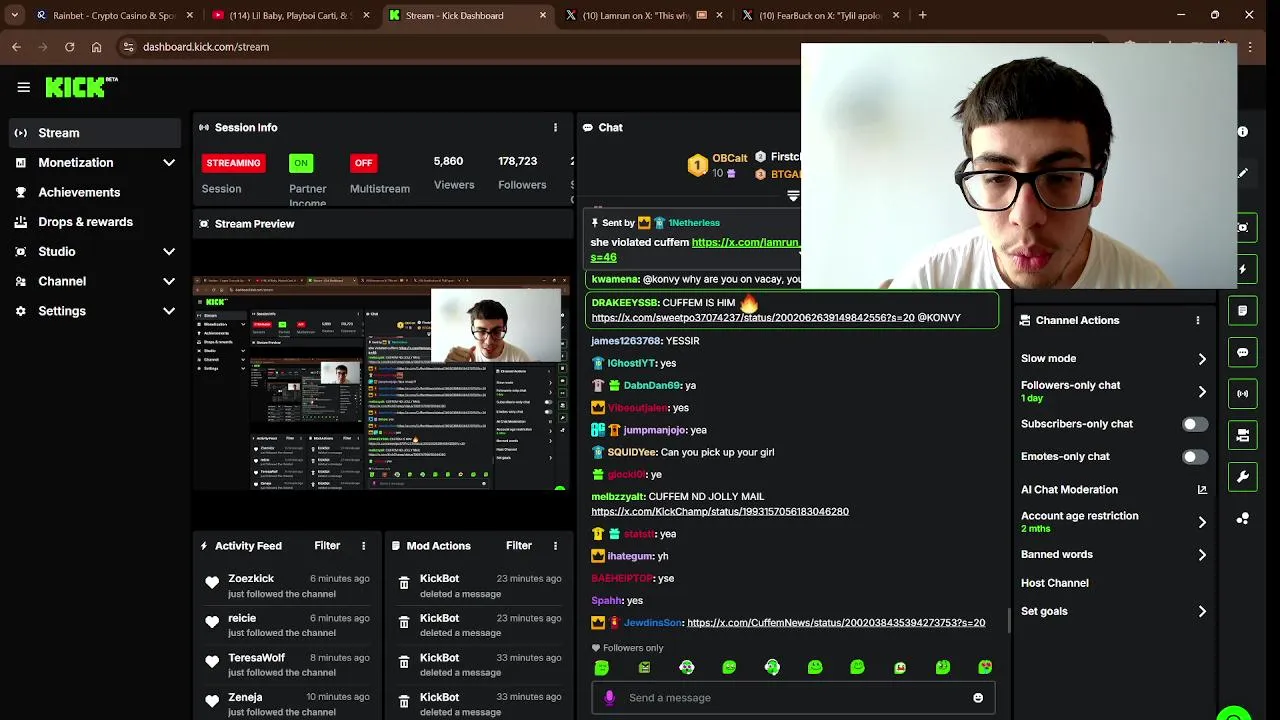Toggle the Emotes-only chat switch
This screenshot has width=1280, height=720.
tap(1194, 457)
